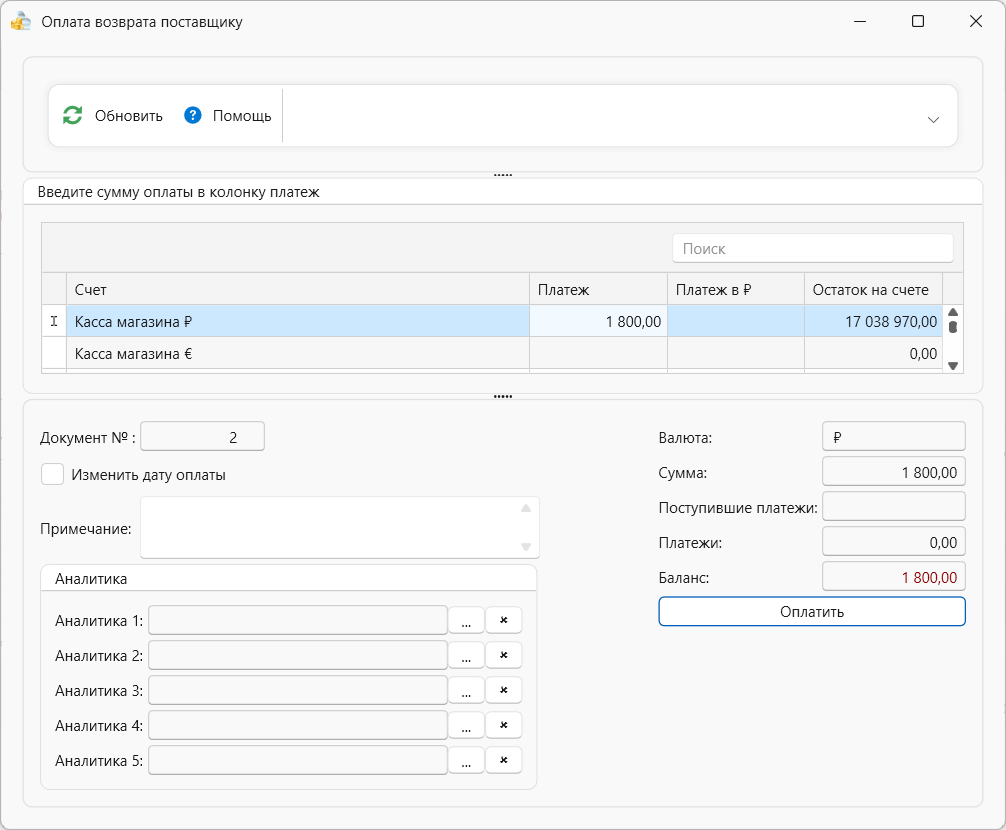Screen dimensions: 1006x830
Task: Open the Аналитика 5 browse (...) button
Action: pos(466,760)
